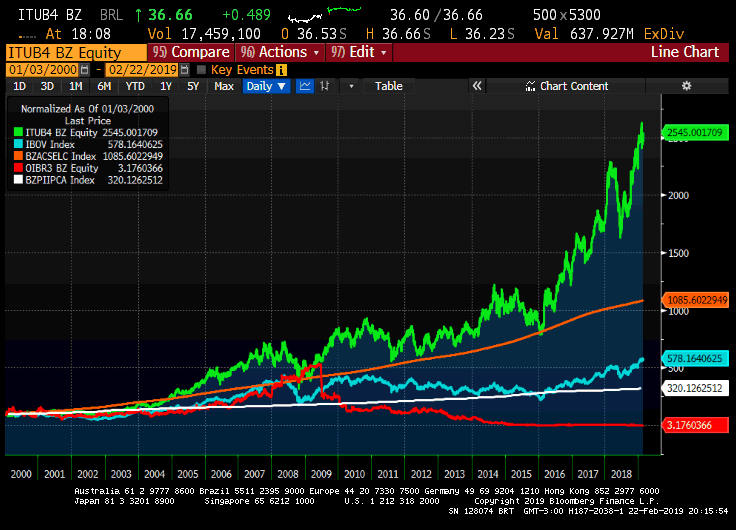Click the BZACSELC Index legend label

pos(61,156)
